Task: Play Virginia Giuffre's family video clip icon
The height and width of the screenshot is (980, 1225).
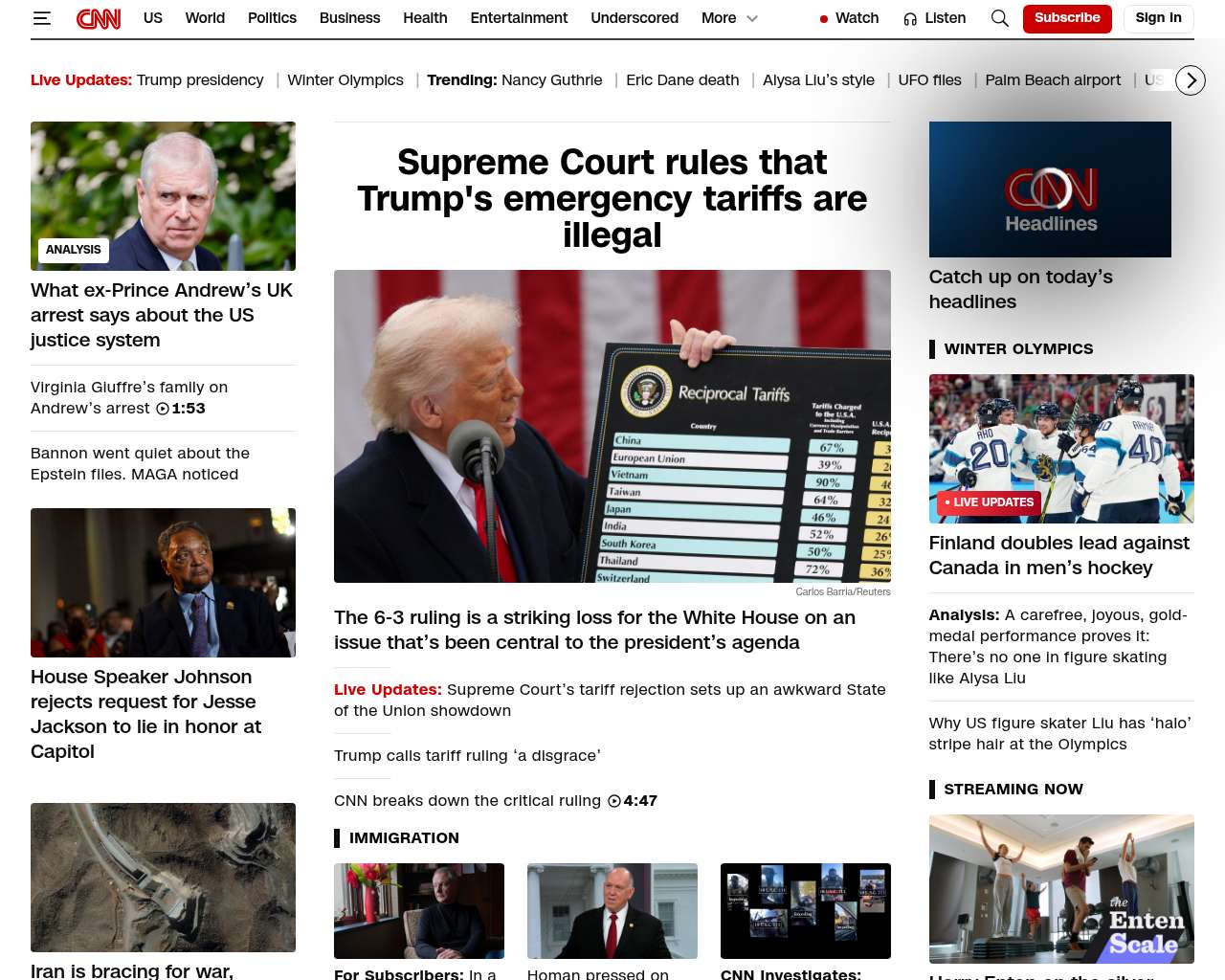Action: coord(163,409)
